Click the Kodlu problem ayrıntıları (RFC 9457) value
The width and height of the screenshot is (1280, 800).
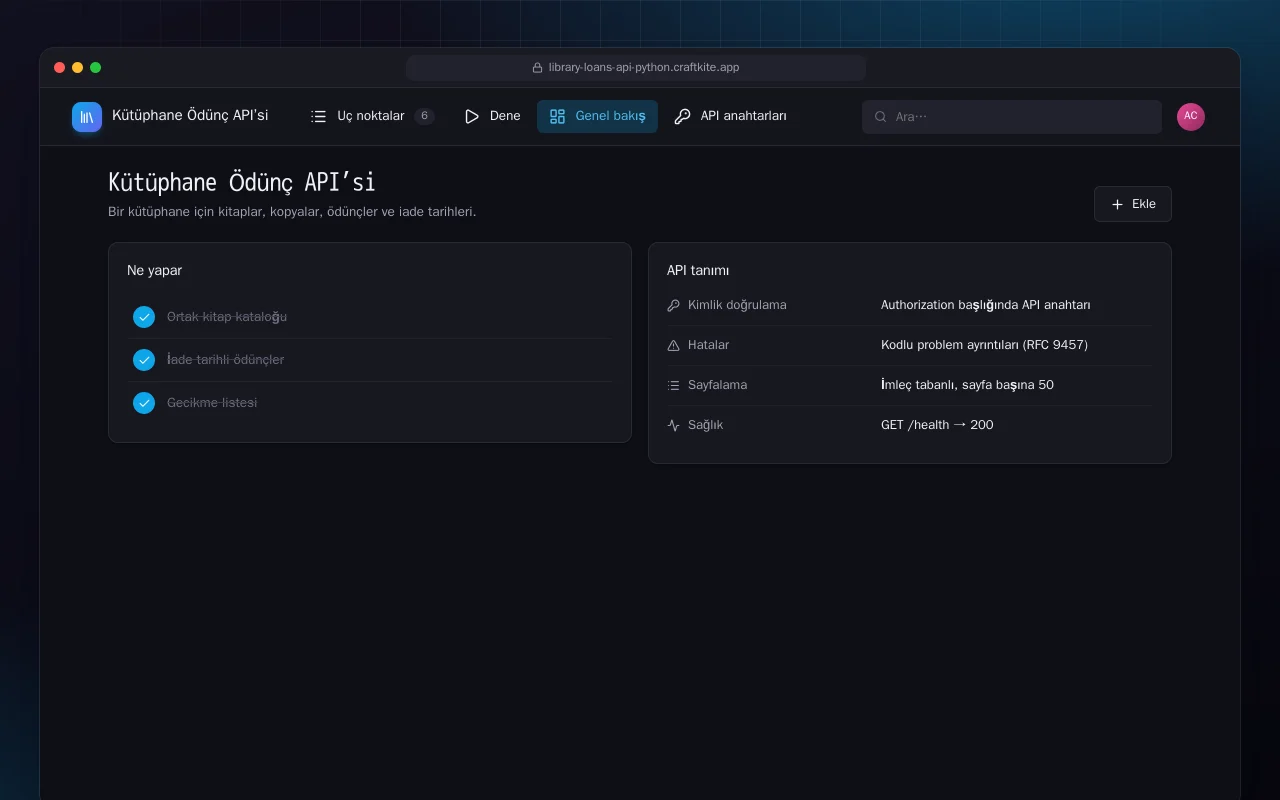click(x=984, y=345)
